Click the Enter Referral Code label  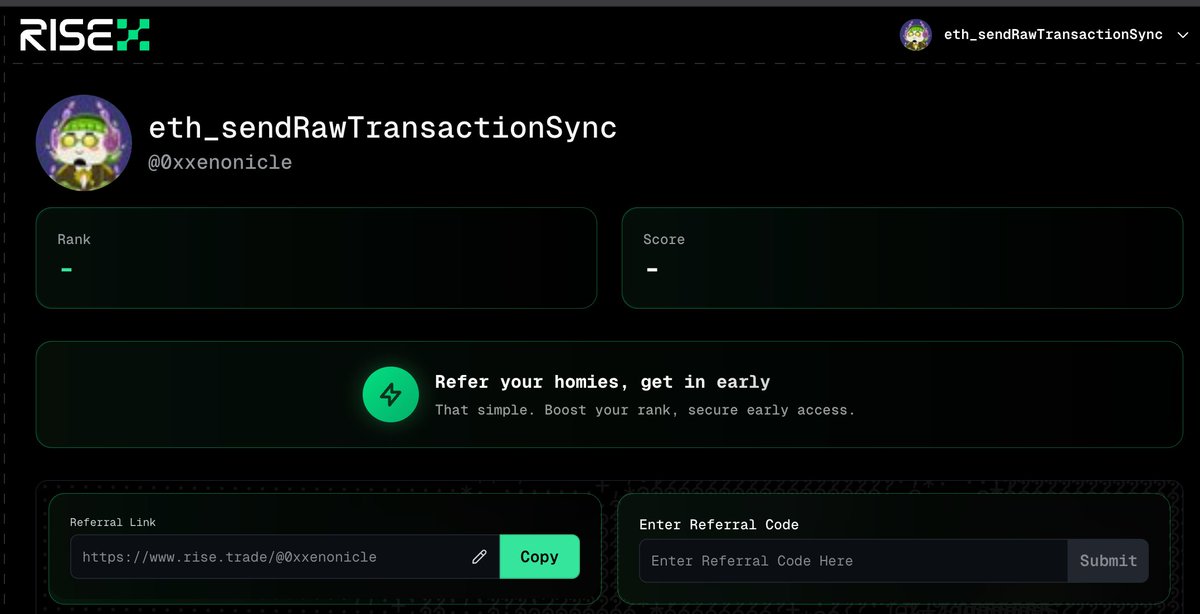[x=719, y=525]
